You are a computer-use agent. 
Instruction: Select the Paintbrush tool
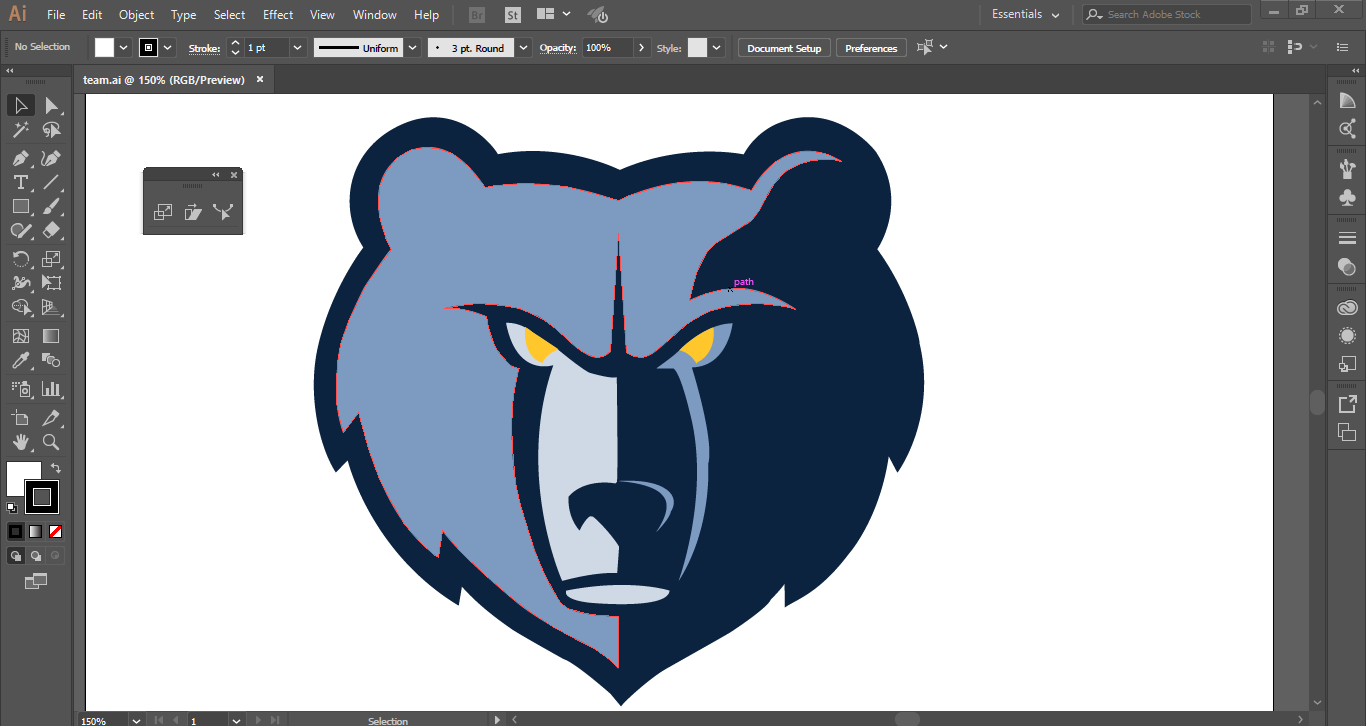click(51, 206)
